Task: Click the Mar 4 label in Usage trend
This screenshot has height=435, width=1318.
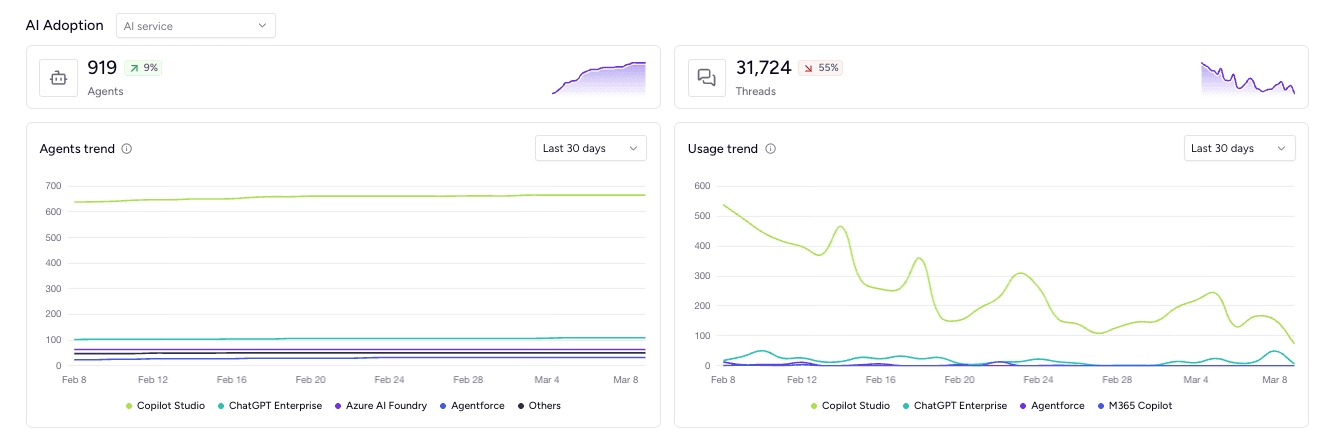Action: (1197, 381)
